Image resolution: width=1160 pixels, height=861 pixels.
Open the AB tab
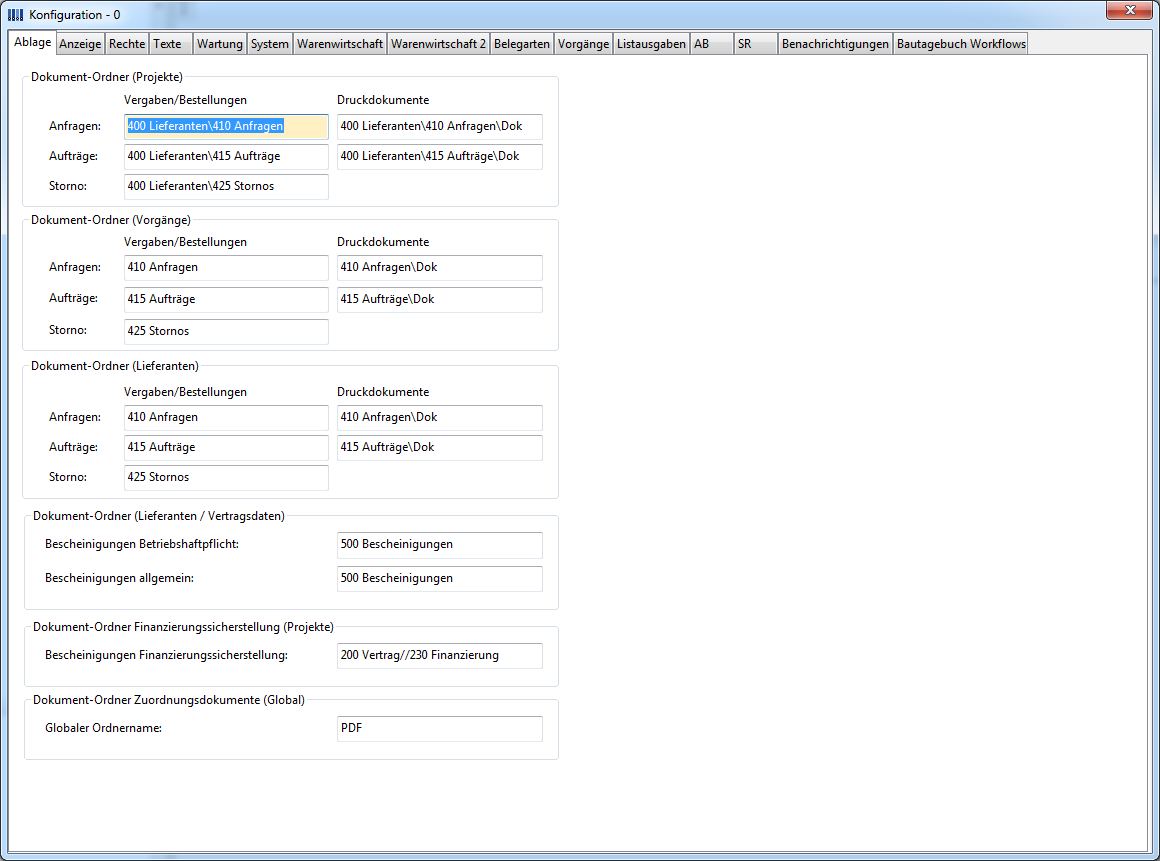[712, 44]
